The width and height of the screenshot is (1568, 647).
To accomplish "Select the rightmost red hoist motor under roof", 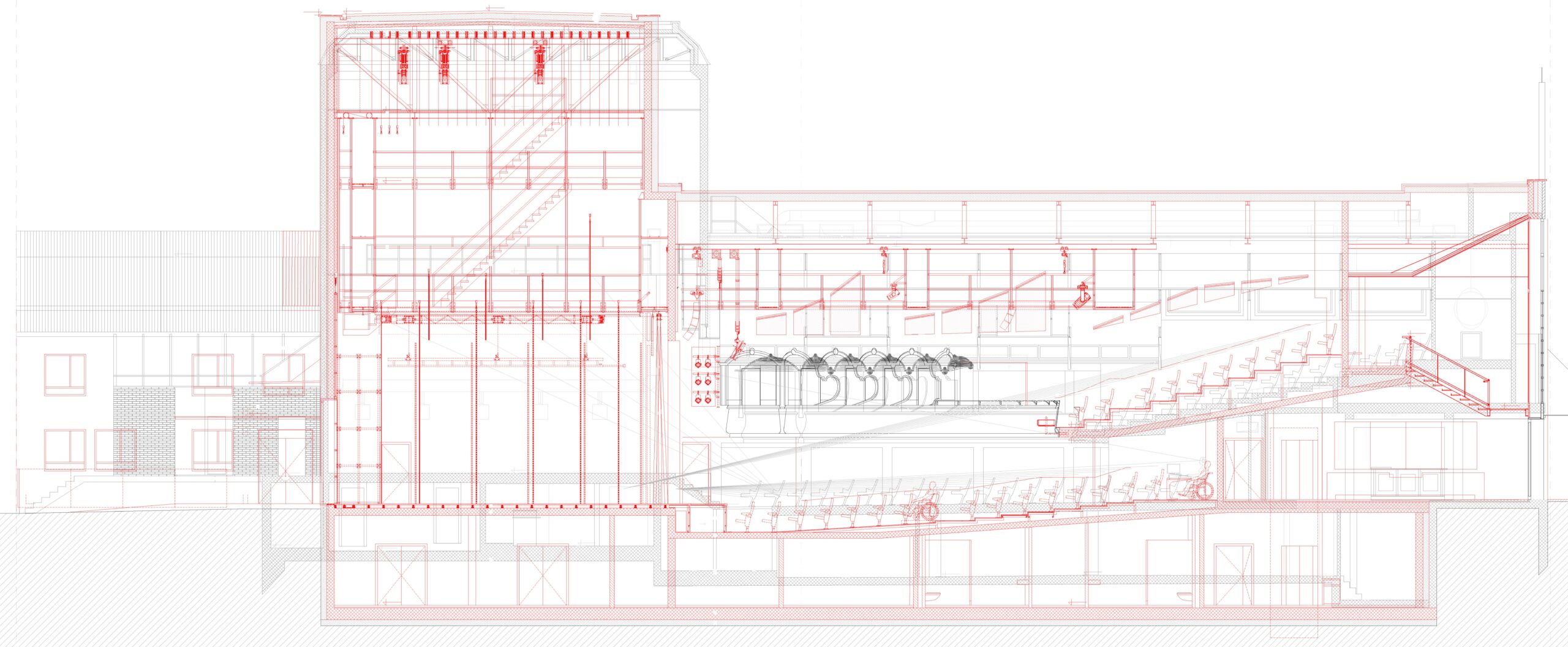I will [x=540, y=63].
